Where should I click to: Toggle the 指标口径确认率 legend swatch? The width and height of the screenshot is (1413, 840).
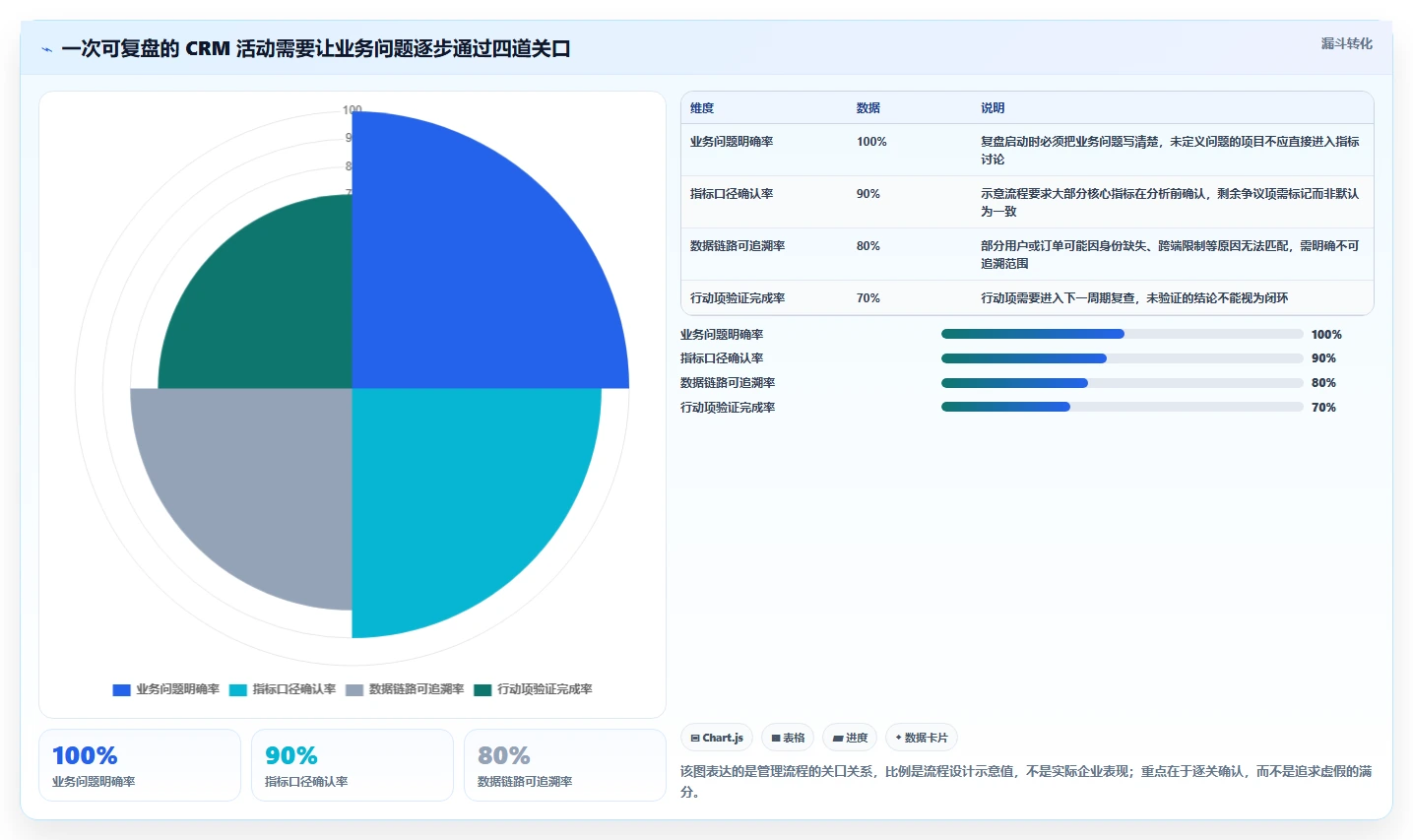[x=238, y=690]
